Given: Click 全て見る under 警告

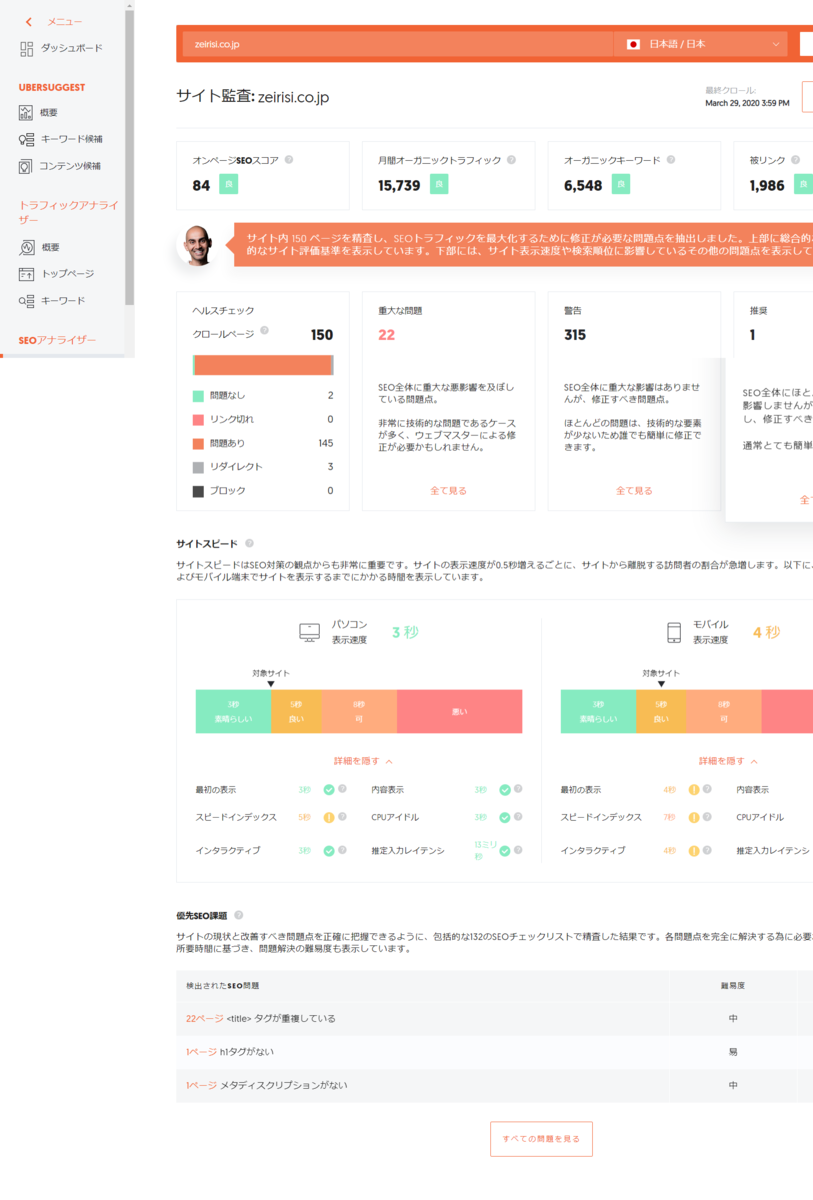Looking at the screenshot, I should 634,491.
